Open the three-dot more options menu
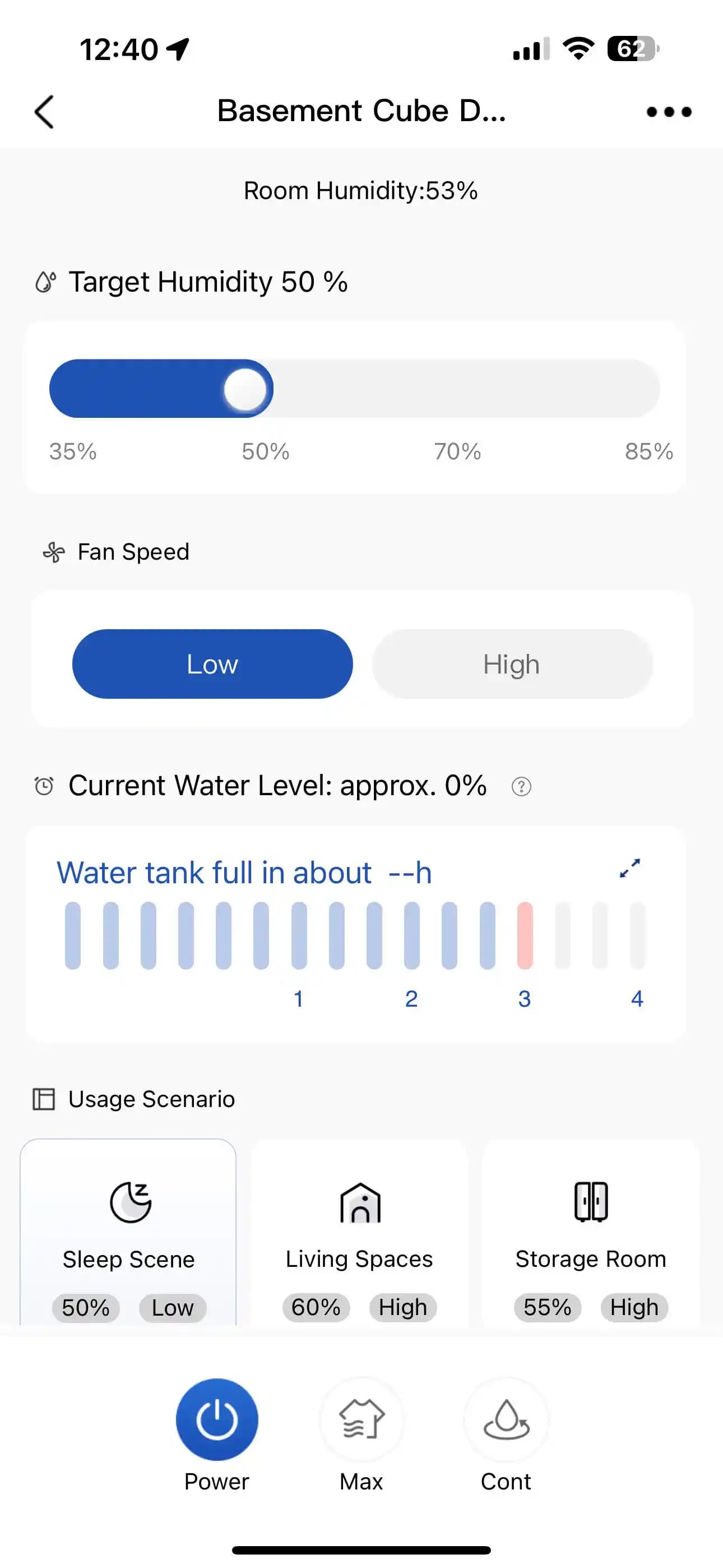Viewport: 723px width, 1568px height. (x=668, y=112)
